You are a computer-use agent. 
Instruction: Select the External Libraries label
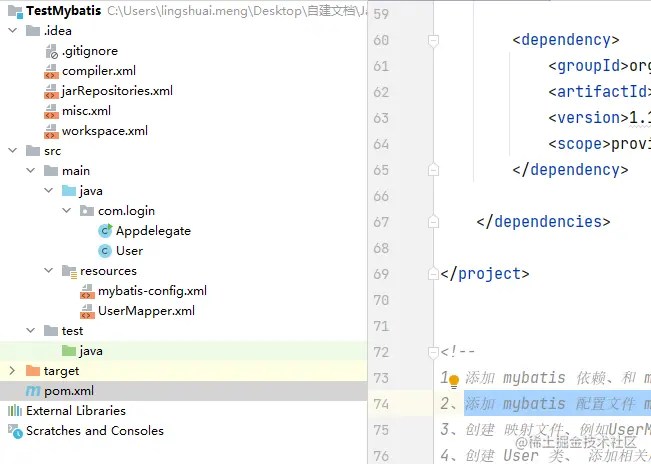[76, 410]
